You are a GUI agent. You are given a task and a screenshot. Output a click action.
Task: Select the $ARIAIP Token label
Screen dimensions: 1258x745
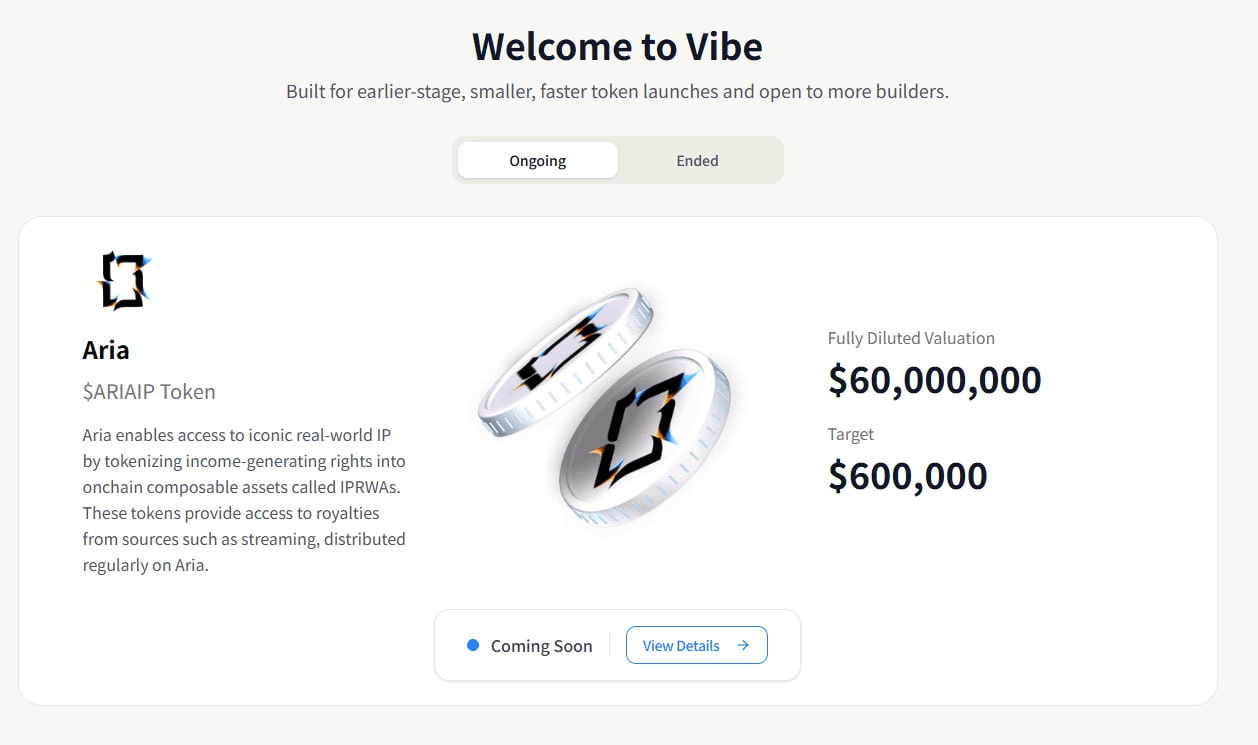point(149,392)
